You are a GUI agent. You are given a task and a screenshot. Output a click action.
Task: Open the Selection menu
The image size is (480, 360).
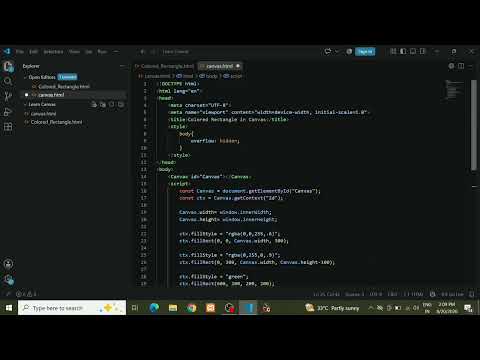click(53, 52)
